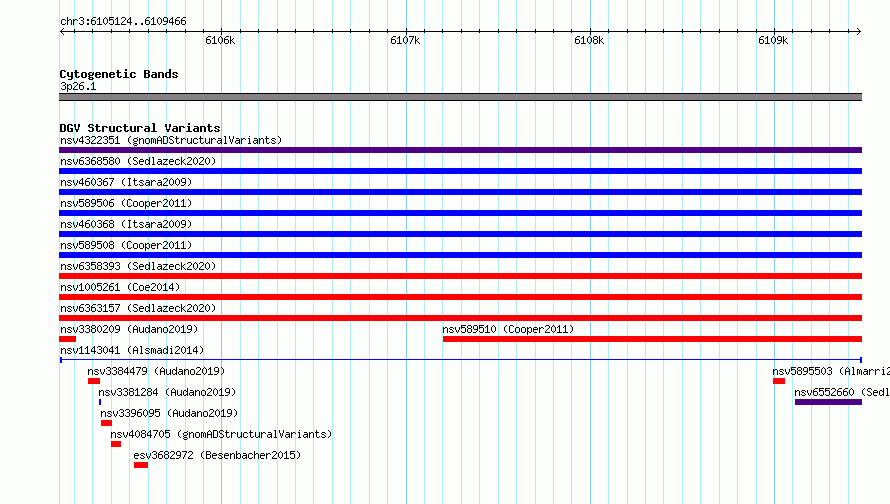The width and height of the screenshot is (890, 504).
Task: Open nsv4084705 (gnomADStructuralVariants) label
Action: pos(221,434)
